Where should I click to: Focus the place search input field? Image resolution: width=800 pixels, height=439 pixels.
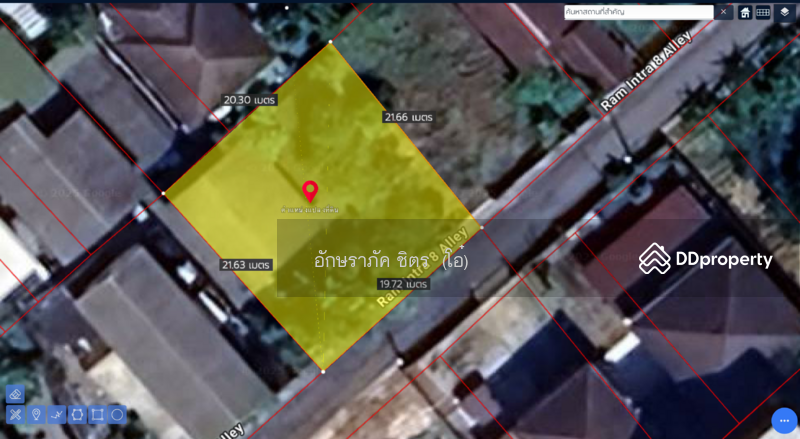[638, 12]
